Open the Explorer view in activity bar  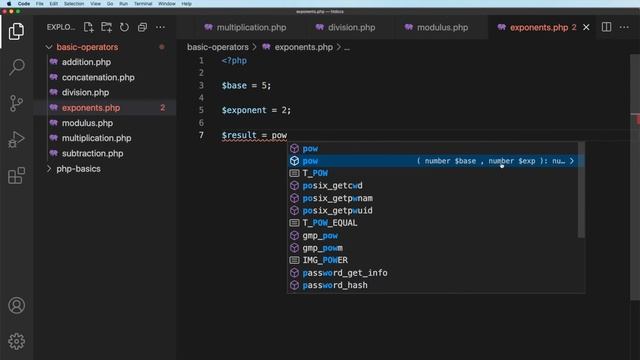[x=16, y=31]
